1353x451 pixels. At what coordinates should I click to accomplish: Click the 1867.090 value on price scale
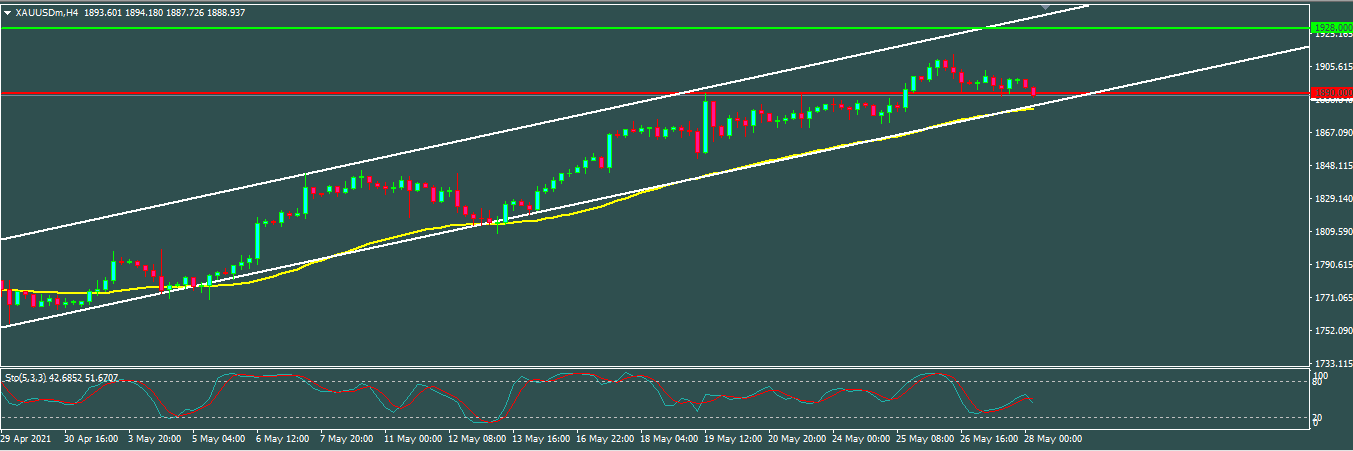[1332, 133]
